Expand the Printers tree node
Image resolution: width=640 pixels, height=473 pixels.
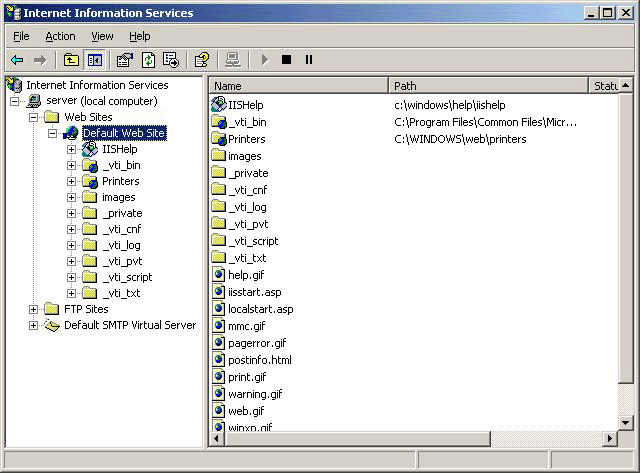(x=71, y=181)
